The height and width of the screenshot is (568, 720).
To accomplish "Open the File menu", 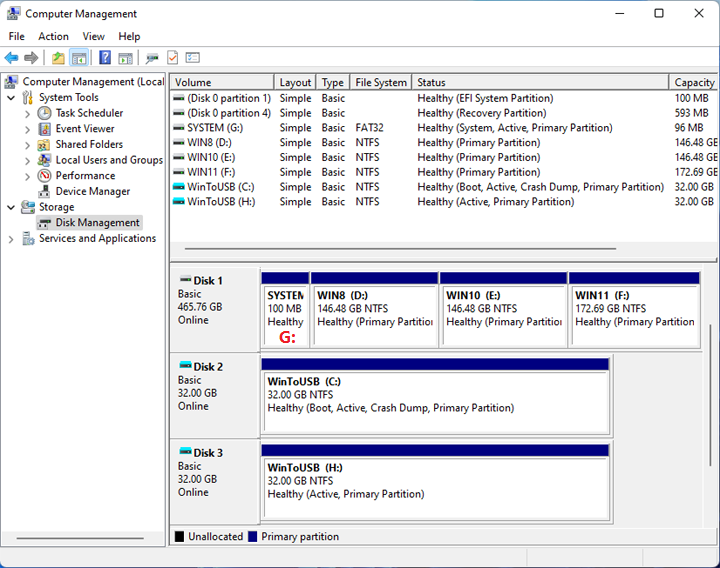I will [17, 36].
